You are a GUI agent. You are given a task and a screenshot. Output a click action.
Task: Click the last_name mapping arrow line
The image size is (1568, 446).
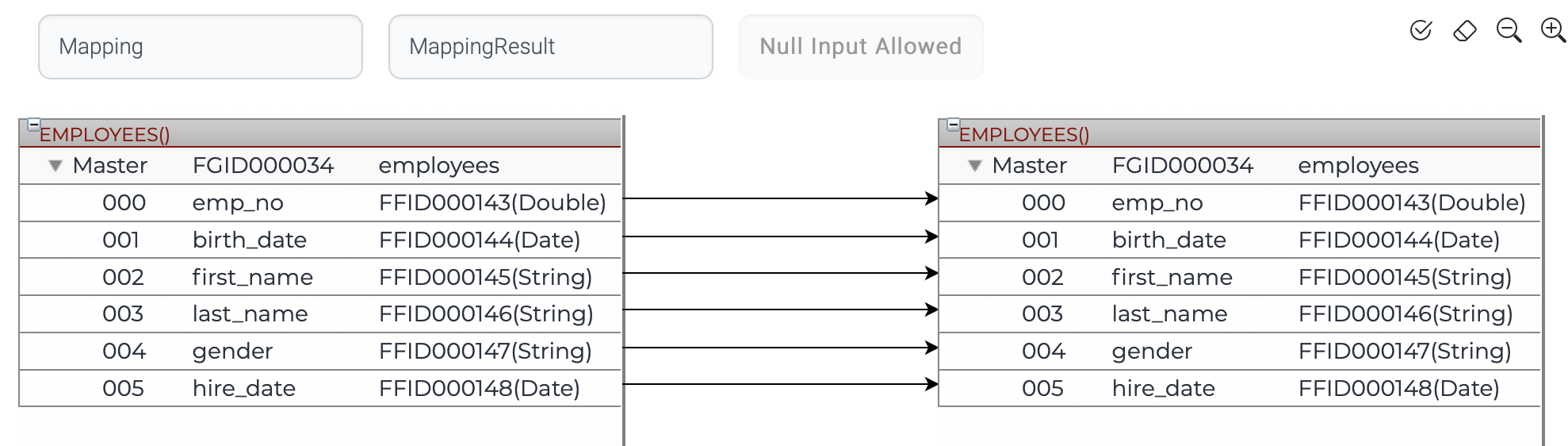[x=780, y=310]
